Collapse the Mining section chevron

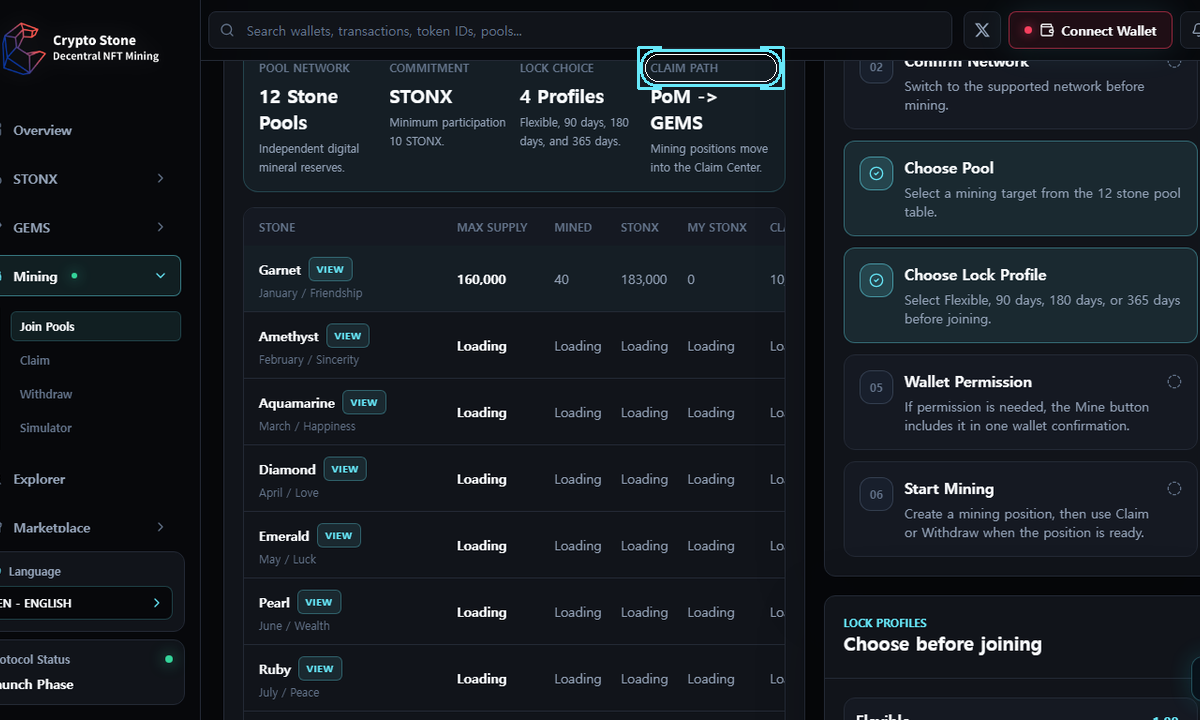click(161, 277)
